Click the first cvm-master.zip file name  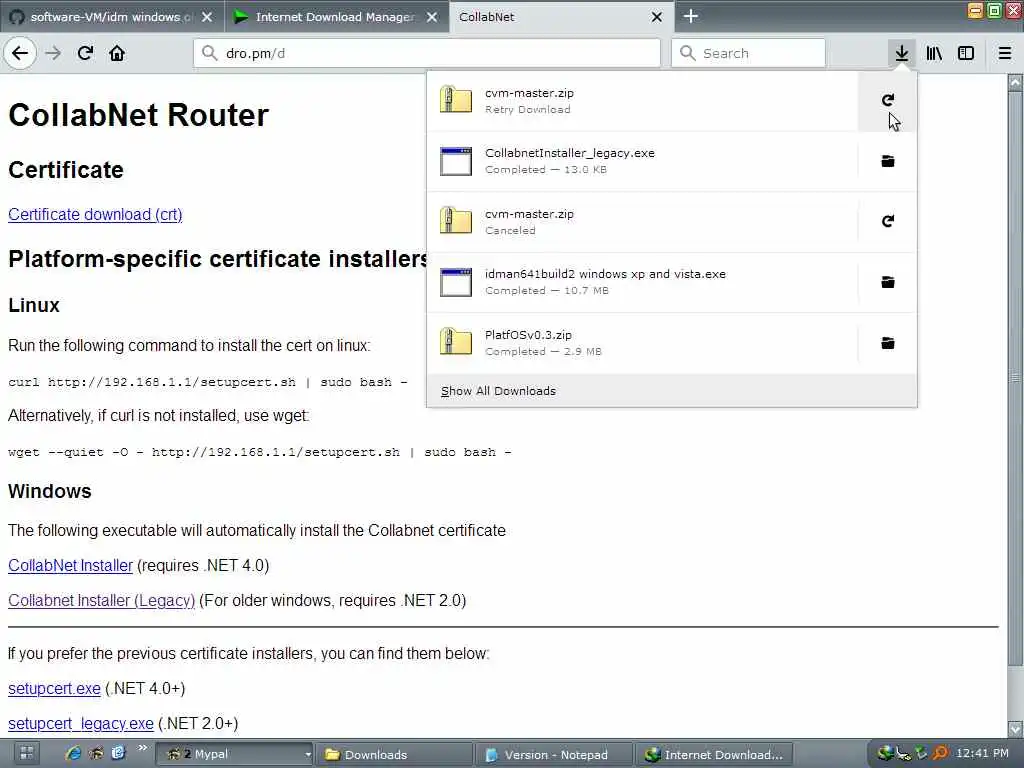529,93
